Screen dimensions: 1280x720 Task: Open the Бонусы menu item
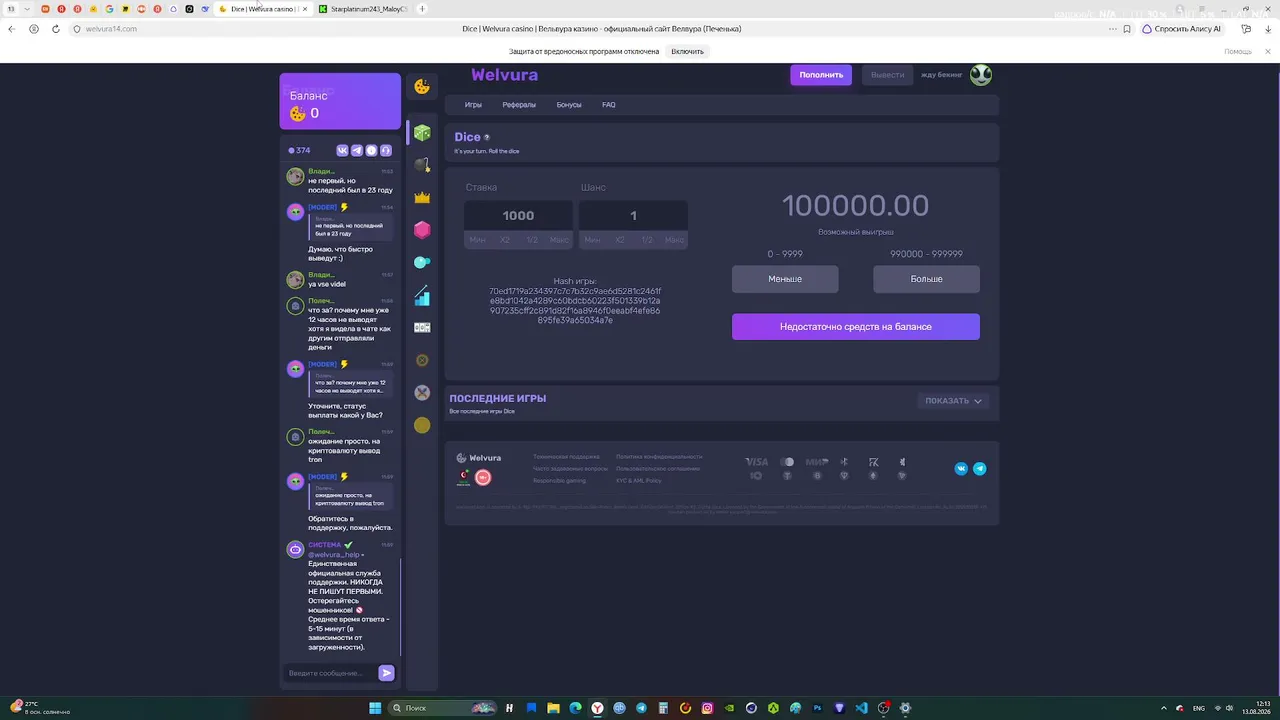click(x=569, y=105)
